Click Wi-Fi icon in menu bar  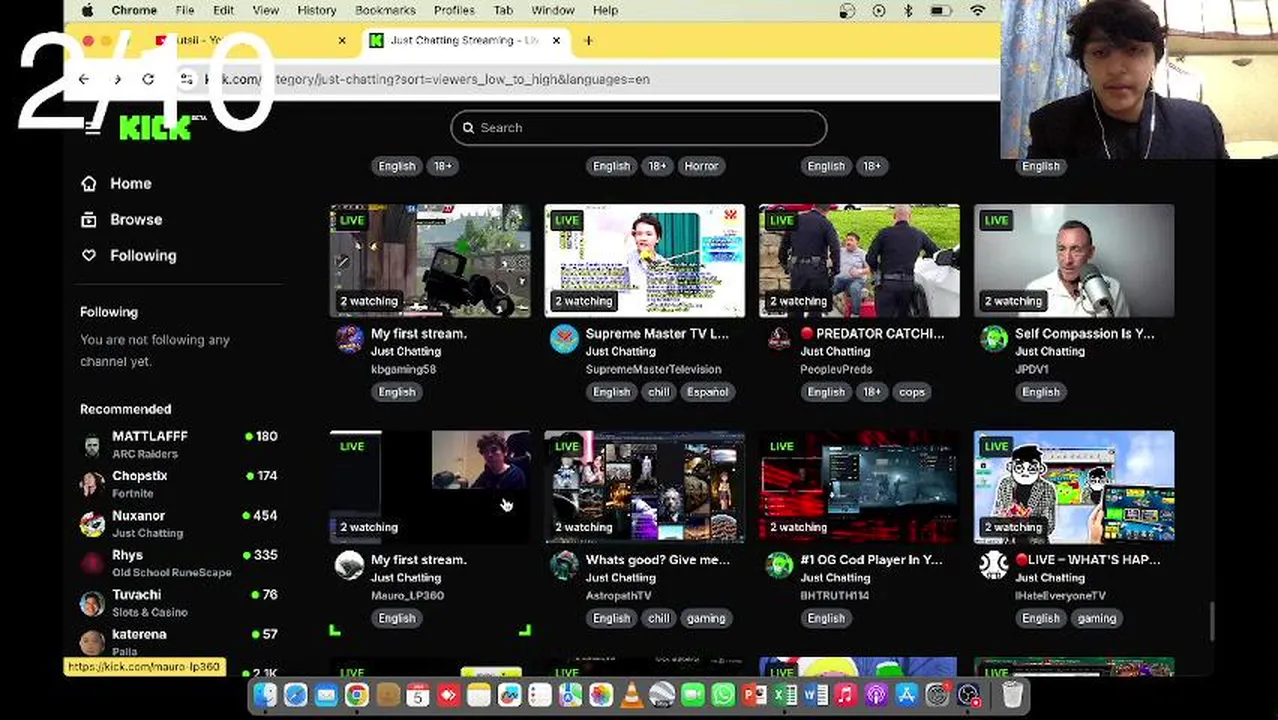click(x=978, y=11)
